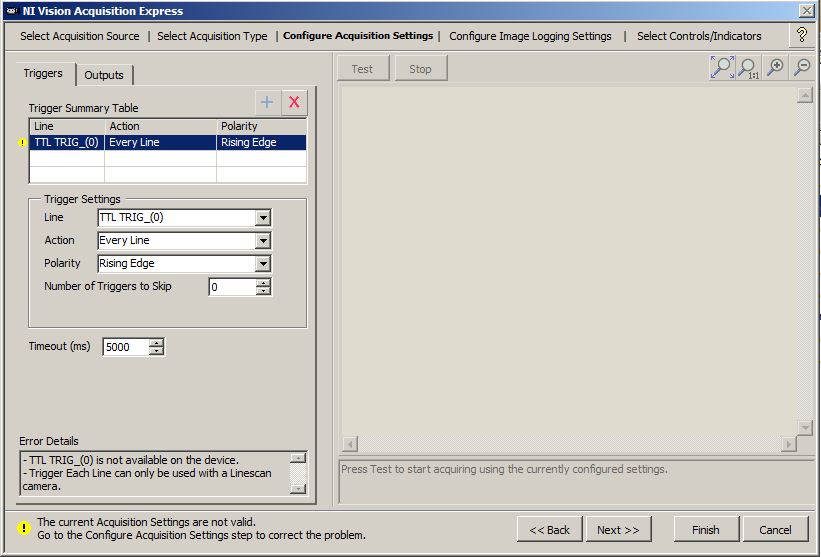This screenshot has width=821, height=557.
Task: Click the Line column header
Action: click(67, 126)
